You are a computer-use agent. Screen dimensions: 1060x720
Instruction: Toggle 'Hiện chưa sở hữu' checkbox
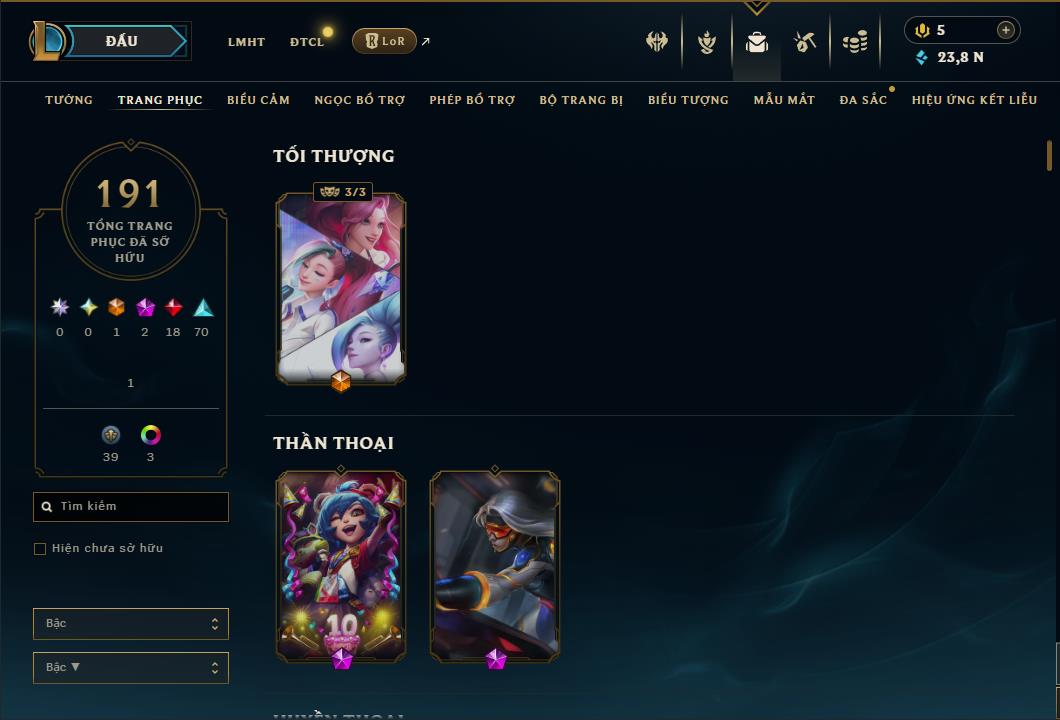coord(40,549)
